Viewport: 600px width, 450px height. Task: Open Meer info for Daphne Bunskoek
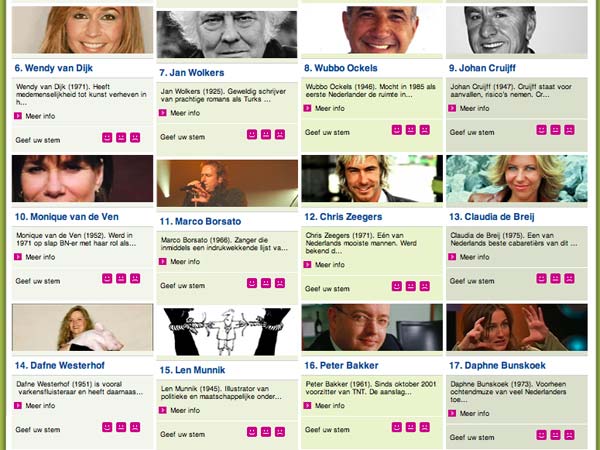(x=470, y=413)
